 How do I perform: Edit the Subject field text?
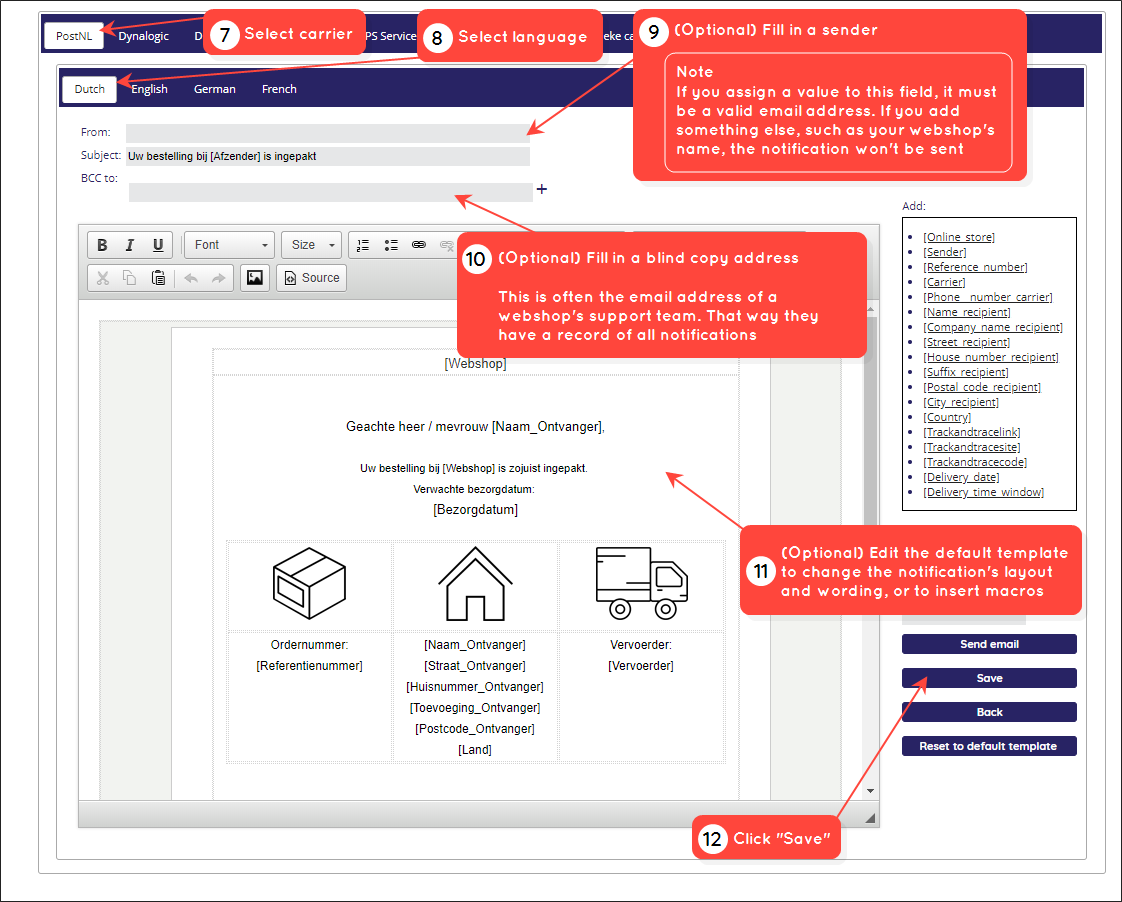click(328, 156)
